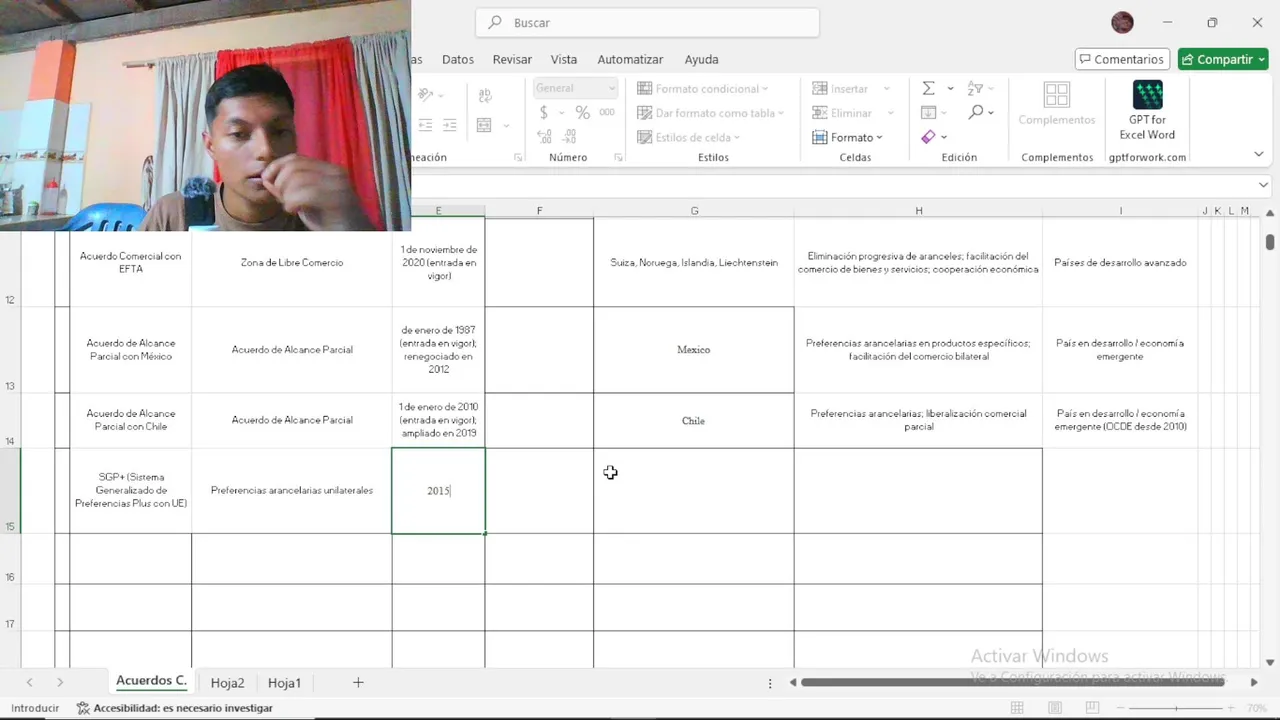Collapse the ribbon with chevron
The height and width of the screenshot is (720, 1280).
[x=1258, y=154]
